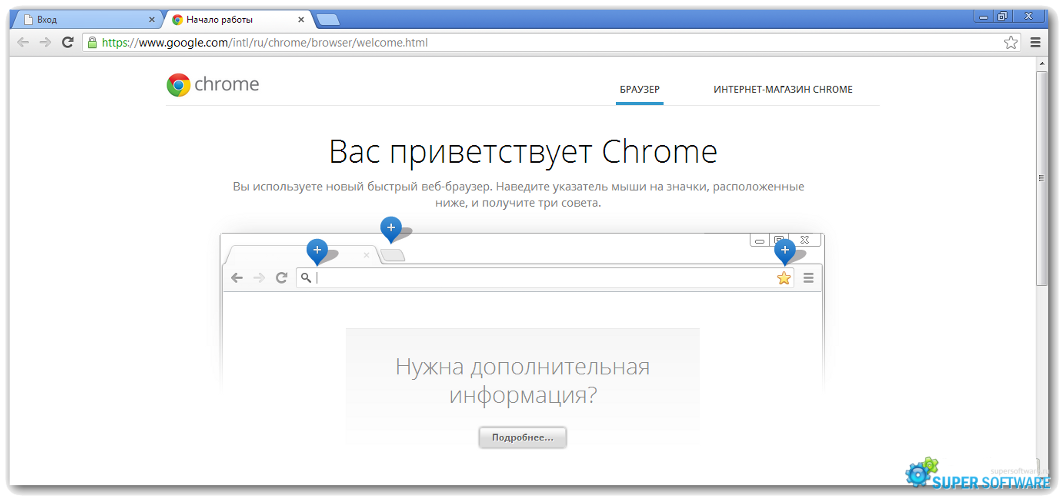Minimize the Chrome window
Image resolution: width=1063 pixels, height=500 pixels.
(x=982, y=16)
